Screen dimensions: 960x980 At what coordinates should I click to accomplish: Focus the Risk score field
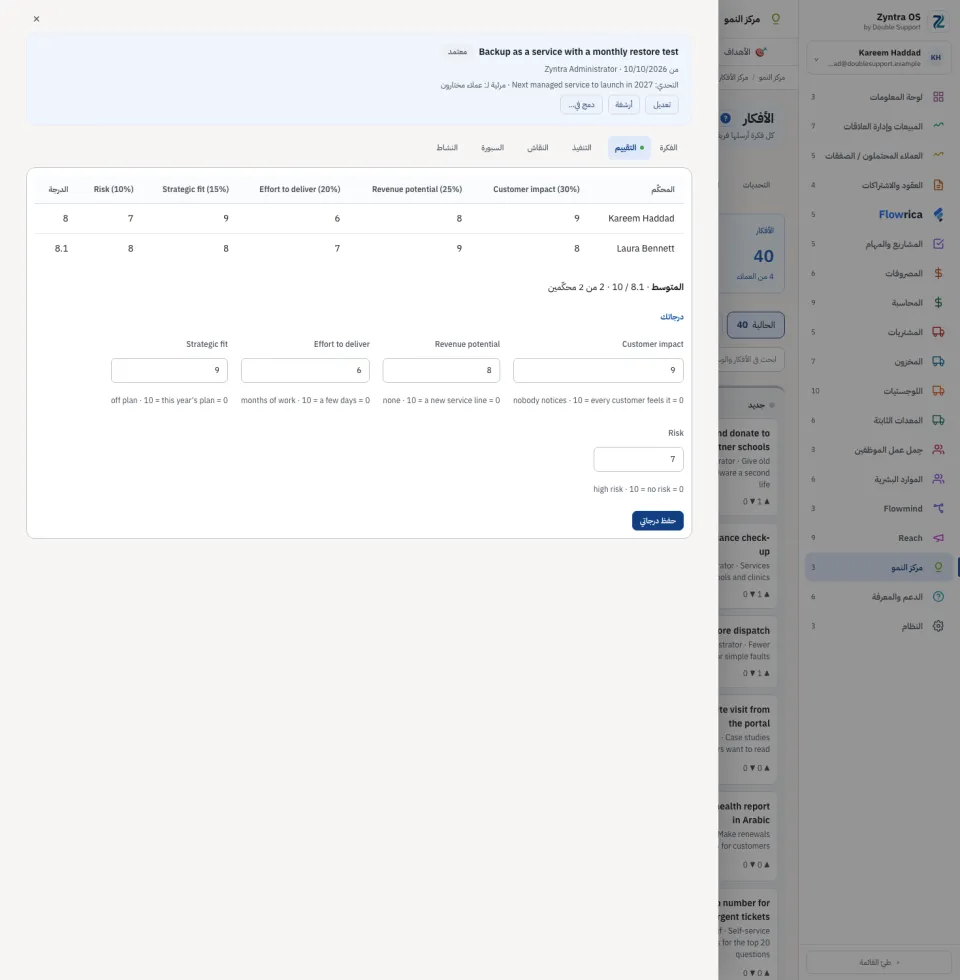(x=638, y=459)
